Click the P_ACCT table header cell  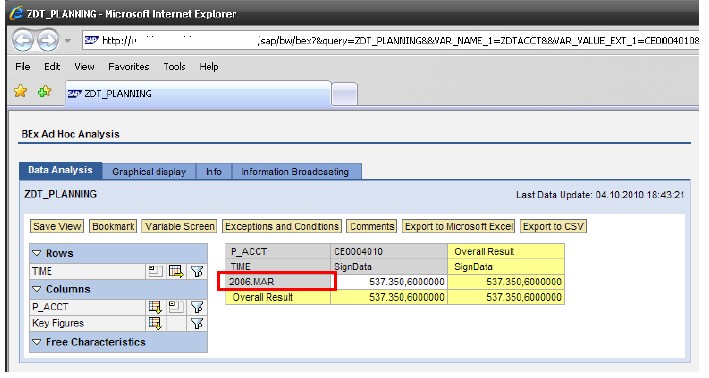278,251
